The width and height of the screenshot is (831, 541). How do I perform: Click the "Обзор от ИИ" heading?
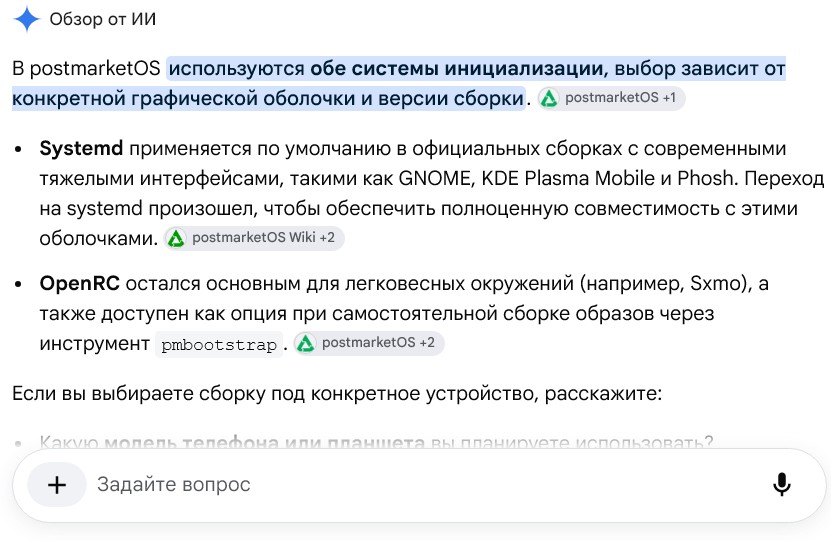(x=103, y=20)
